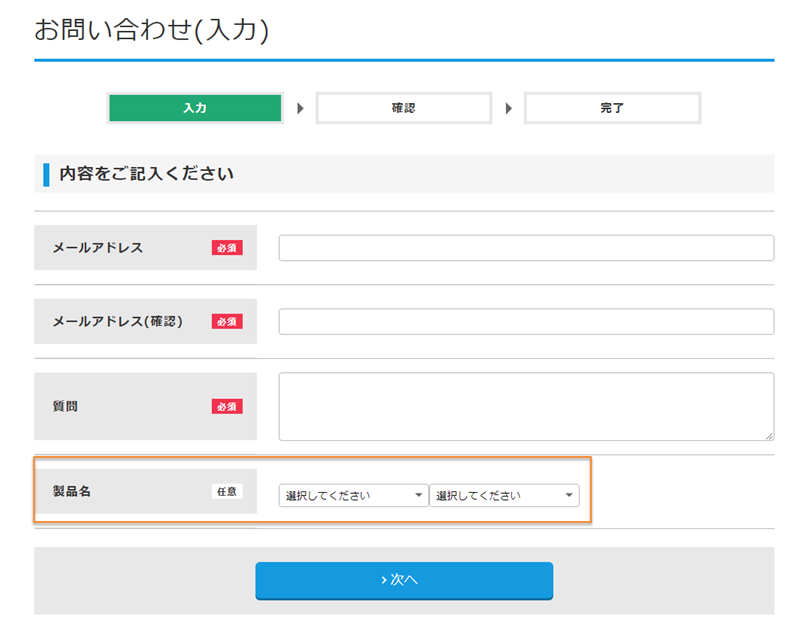Image resolution: width=804 pixels, height=628 pixels.
Task: Click the 質問 label text
Action: point(65,406)
